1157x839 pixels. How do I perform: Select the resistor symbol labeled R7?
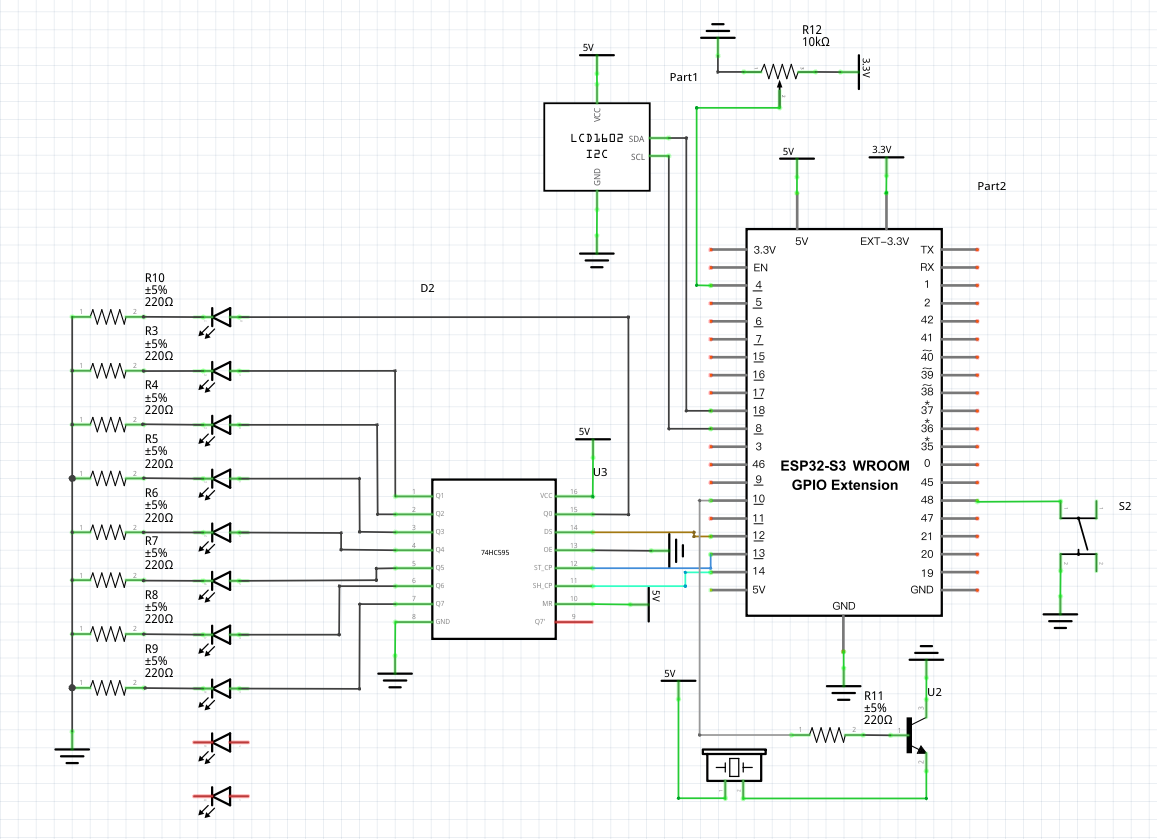pyautogui.click(x=108, y=580)
